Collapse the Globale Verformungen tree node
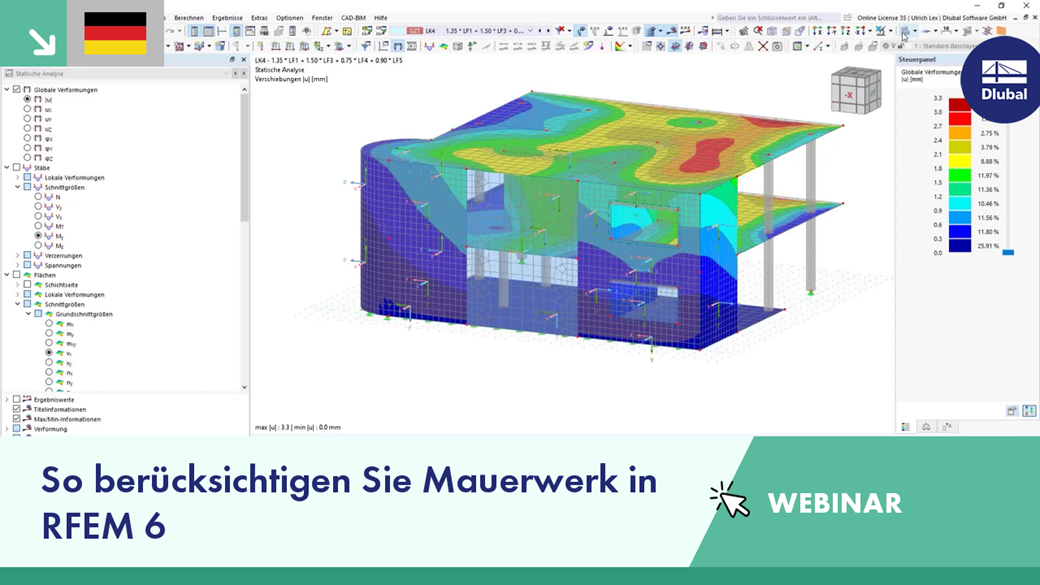1040x585 pixels. pos(7,90)
